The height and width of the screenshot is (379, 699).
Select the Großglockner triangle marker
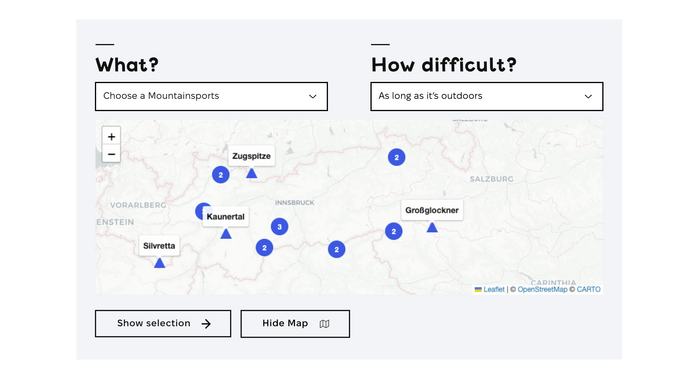click(432, 227)
